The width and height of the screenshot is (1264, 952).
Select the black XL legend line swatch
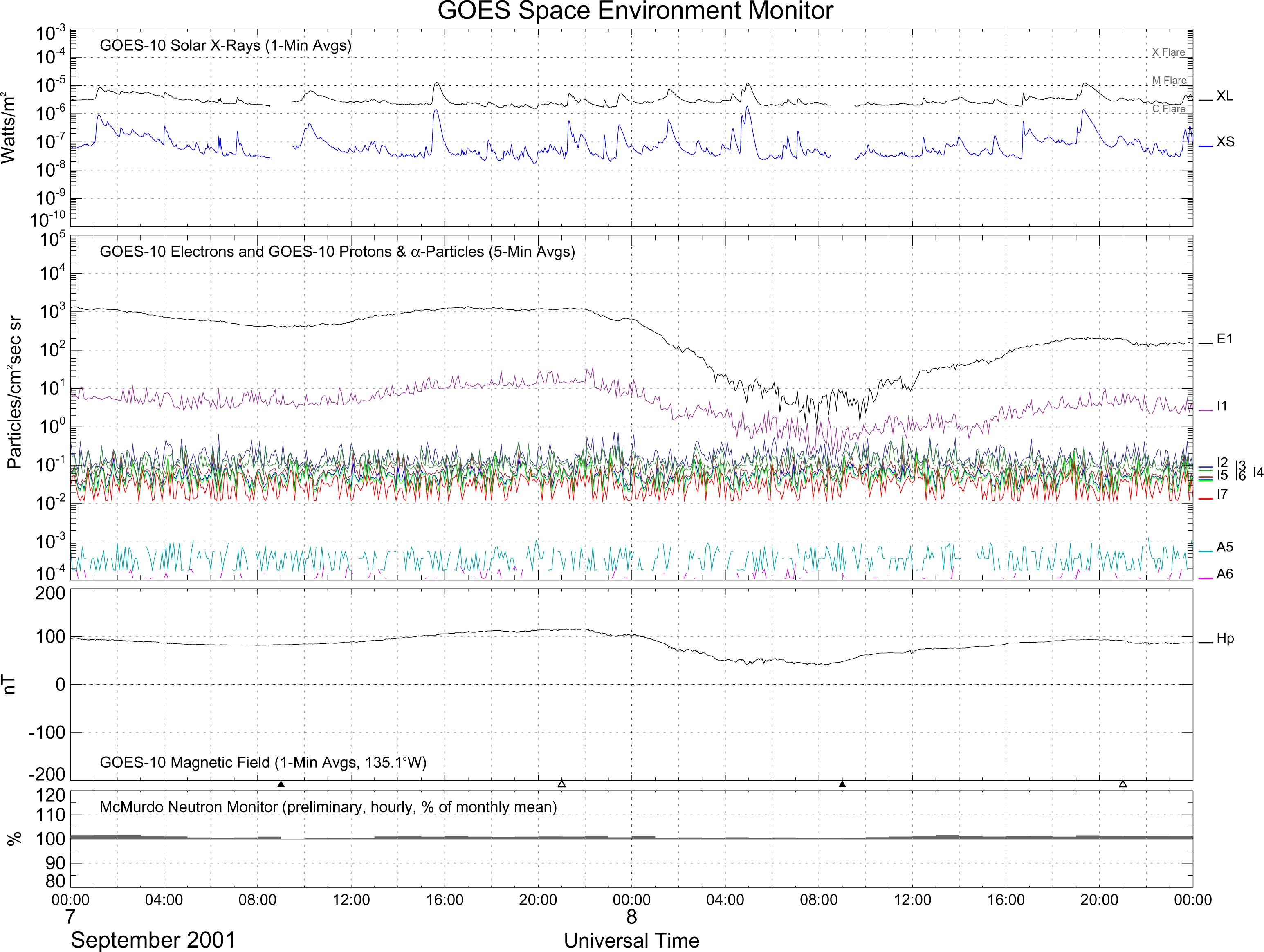tap(1205, 101)
